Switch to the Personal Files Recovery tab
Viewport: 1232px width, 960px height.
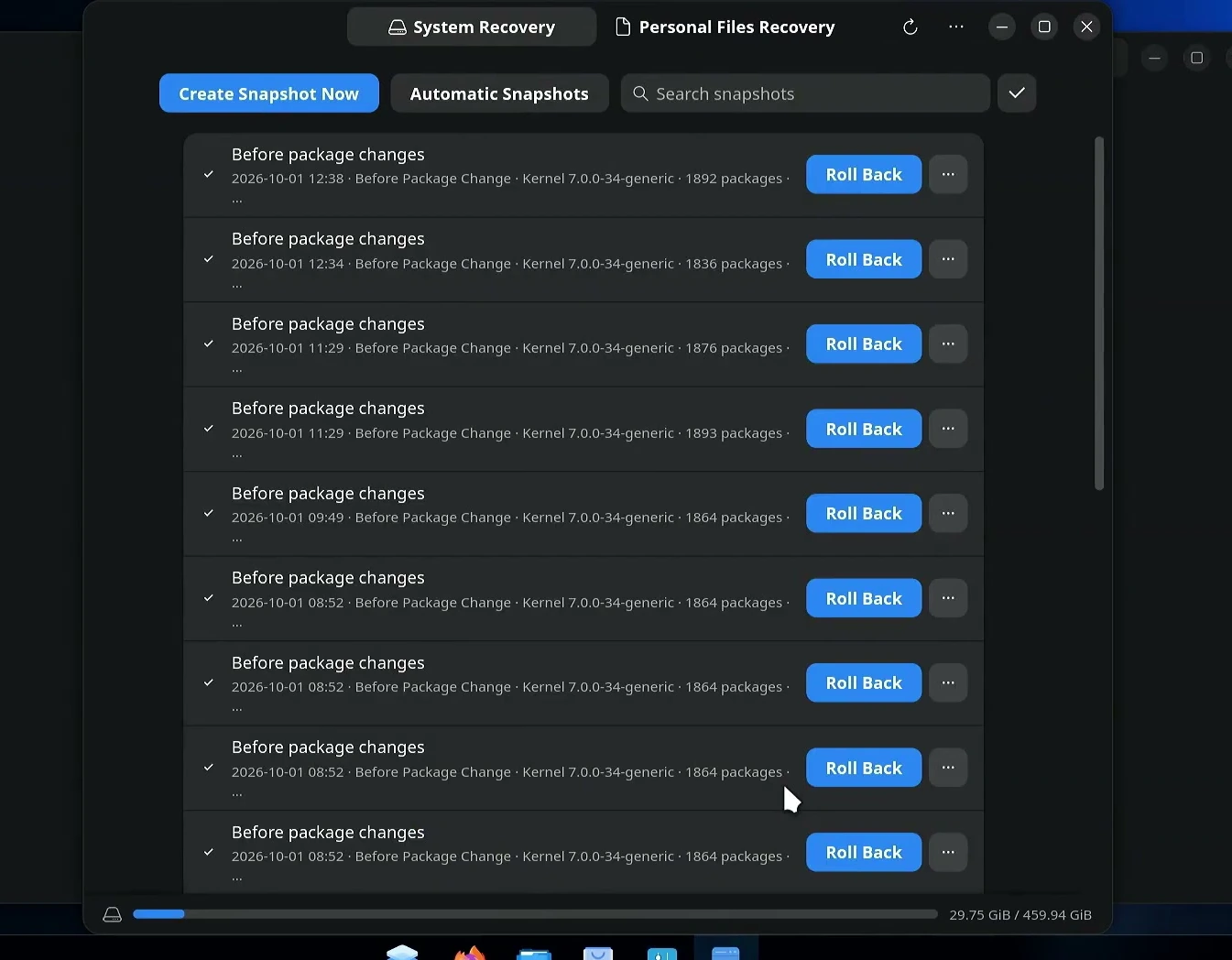725,27
